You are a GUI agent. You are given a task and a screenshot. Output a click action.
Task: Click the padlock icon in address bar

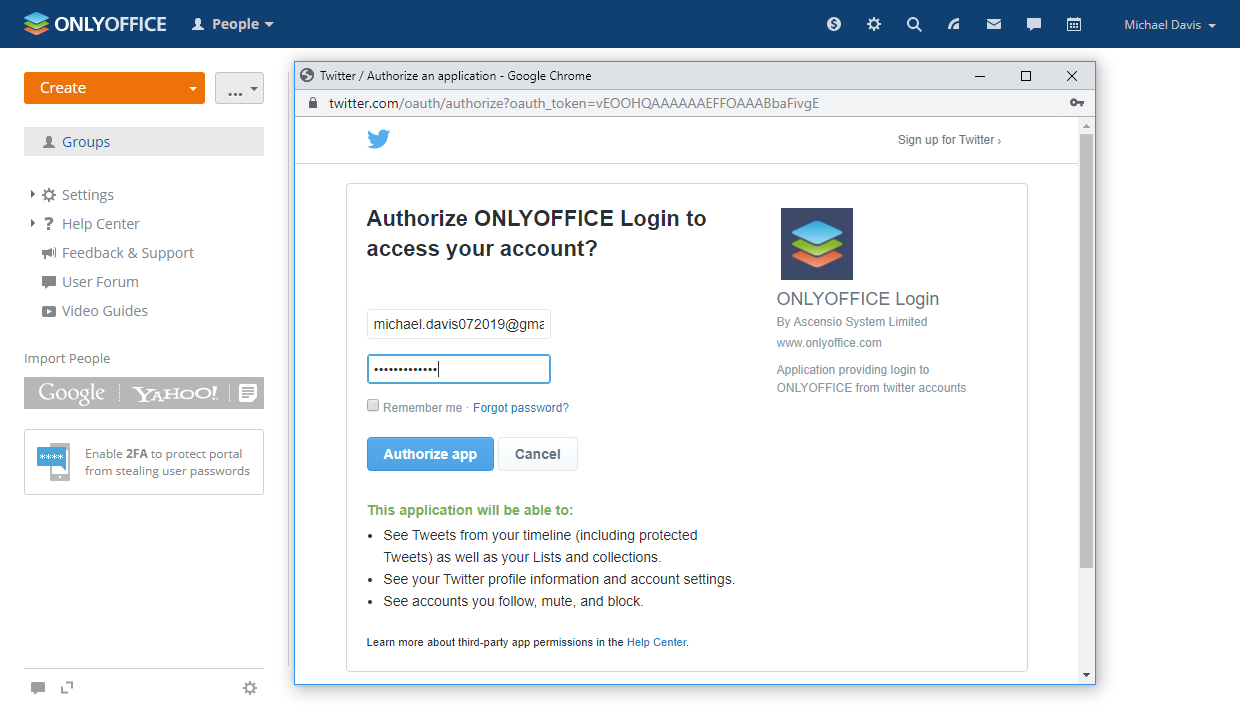pyautogui.click(x=312, y=103)
